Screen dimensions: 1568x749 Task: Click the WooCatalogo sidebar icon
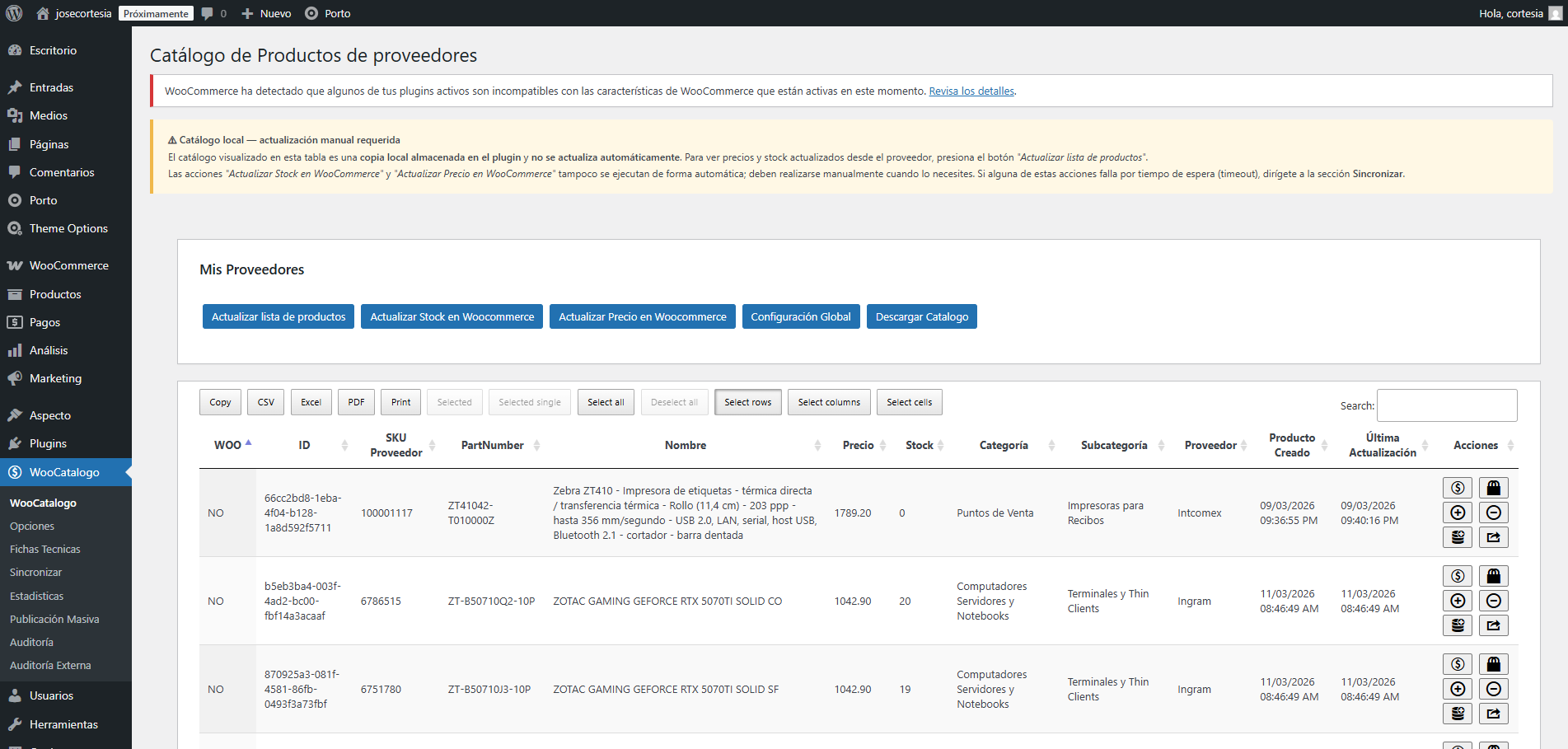pos(14,471)
